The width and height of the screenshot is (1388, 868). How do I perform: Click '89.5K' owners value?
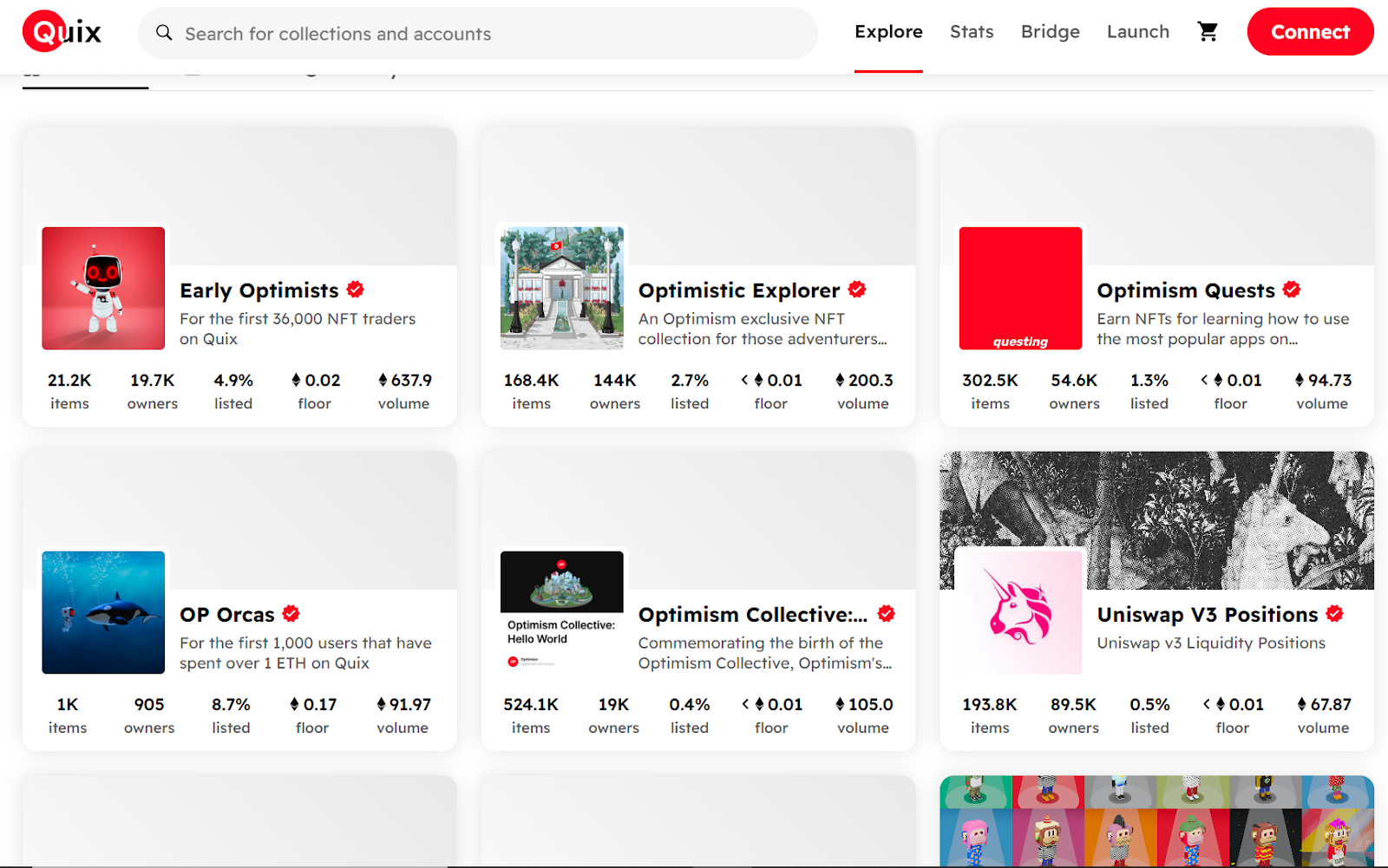click(x=1073, y=705)
